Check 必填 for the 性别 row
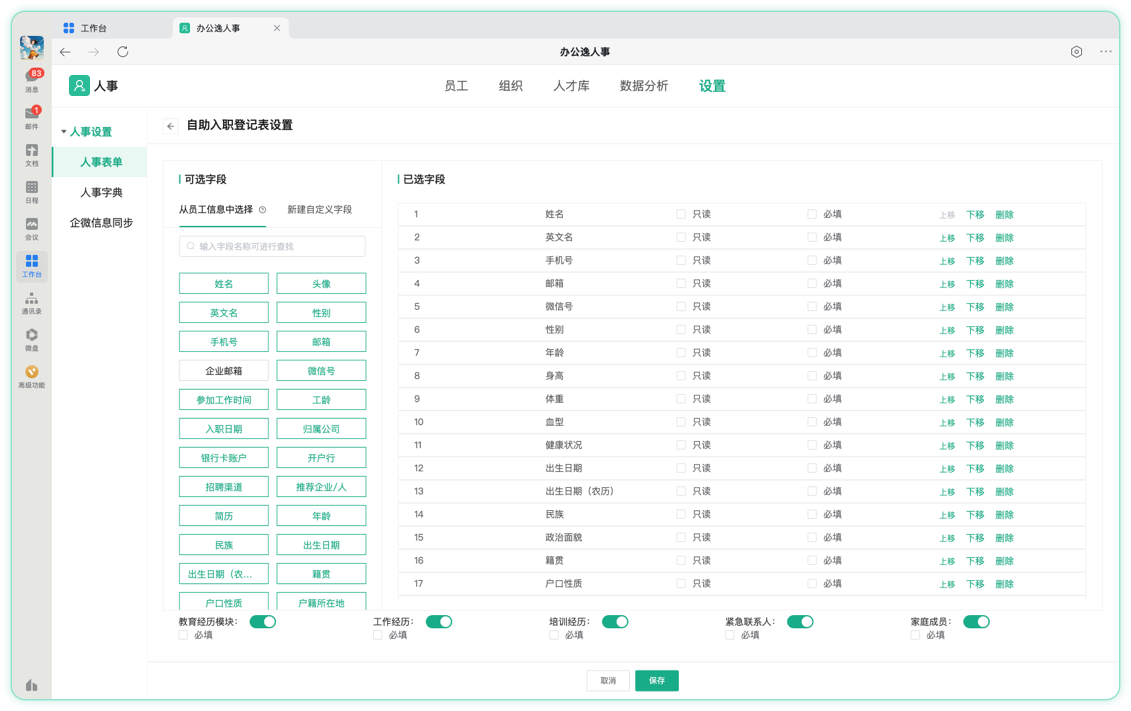 tap(811, 330)
